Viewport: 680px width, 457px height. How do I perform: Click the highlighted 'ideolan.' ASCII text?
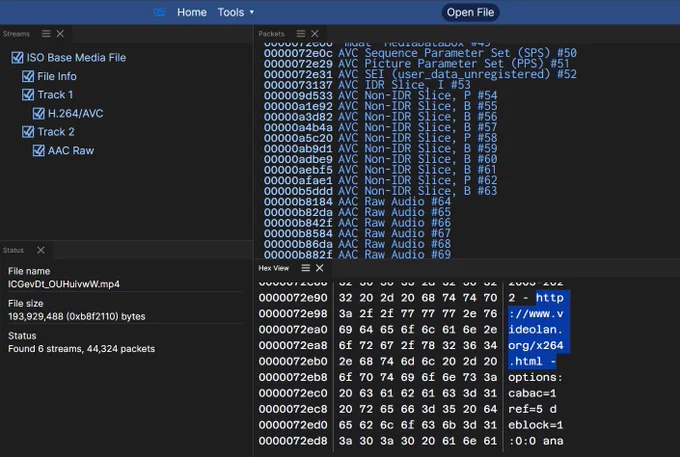536,330
